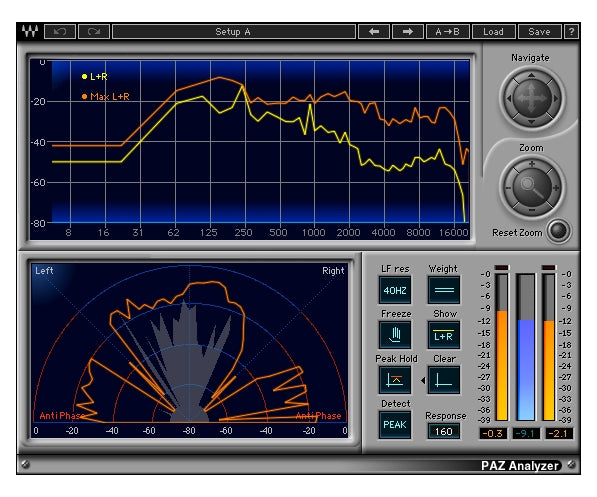Click the center cross of Navigate pad
Screen dimensions: 597x497
(532, 98)
